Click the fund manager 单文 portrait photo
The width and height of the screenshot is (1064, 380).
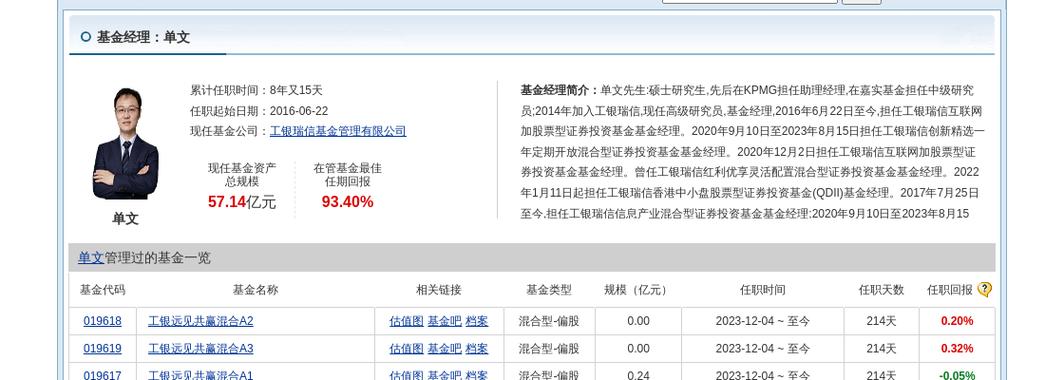tap(126, 144)
